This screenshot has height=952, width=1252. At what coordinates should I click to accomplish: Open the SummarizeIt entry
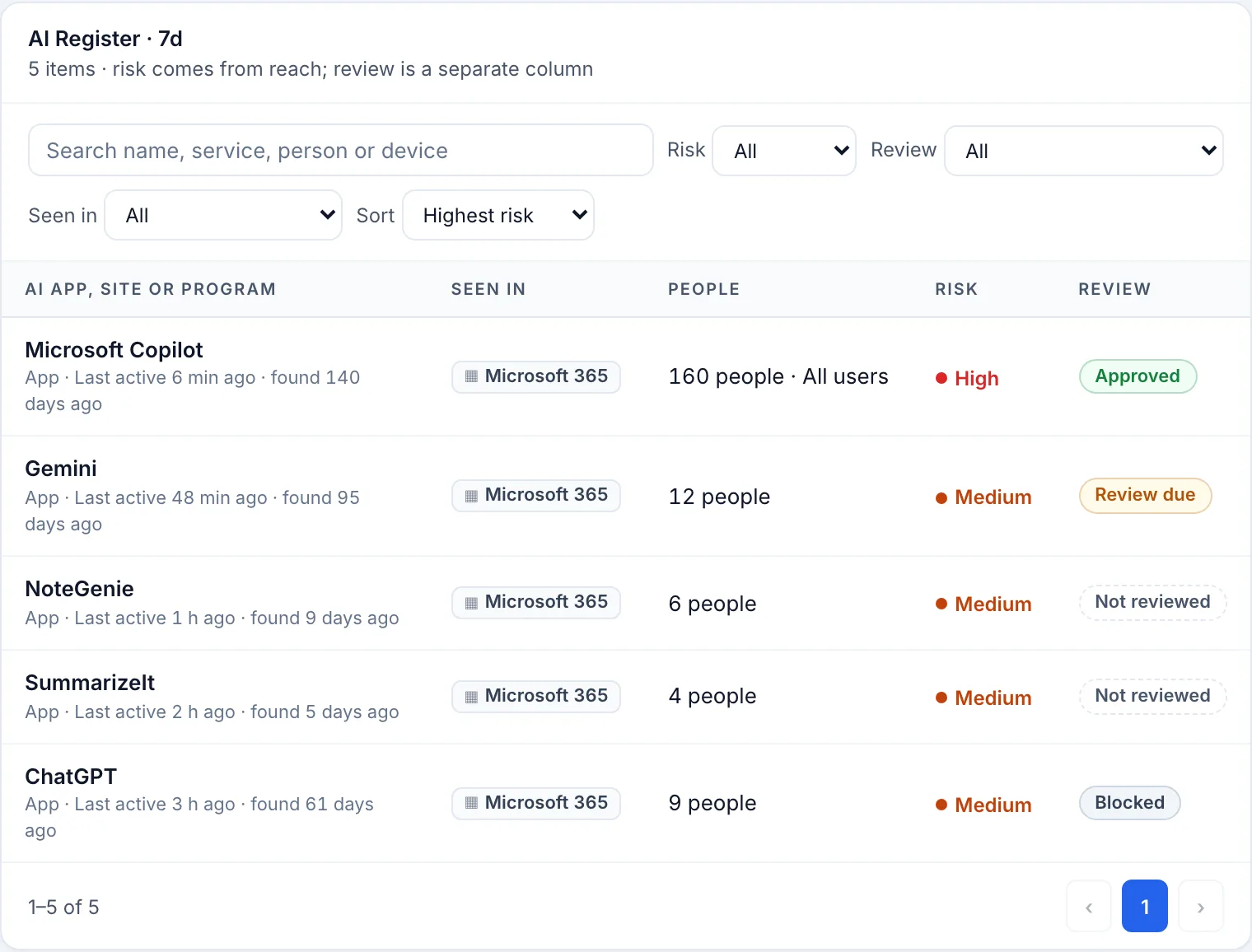(x=90, y=683)
